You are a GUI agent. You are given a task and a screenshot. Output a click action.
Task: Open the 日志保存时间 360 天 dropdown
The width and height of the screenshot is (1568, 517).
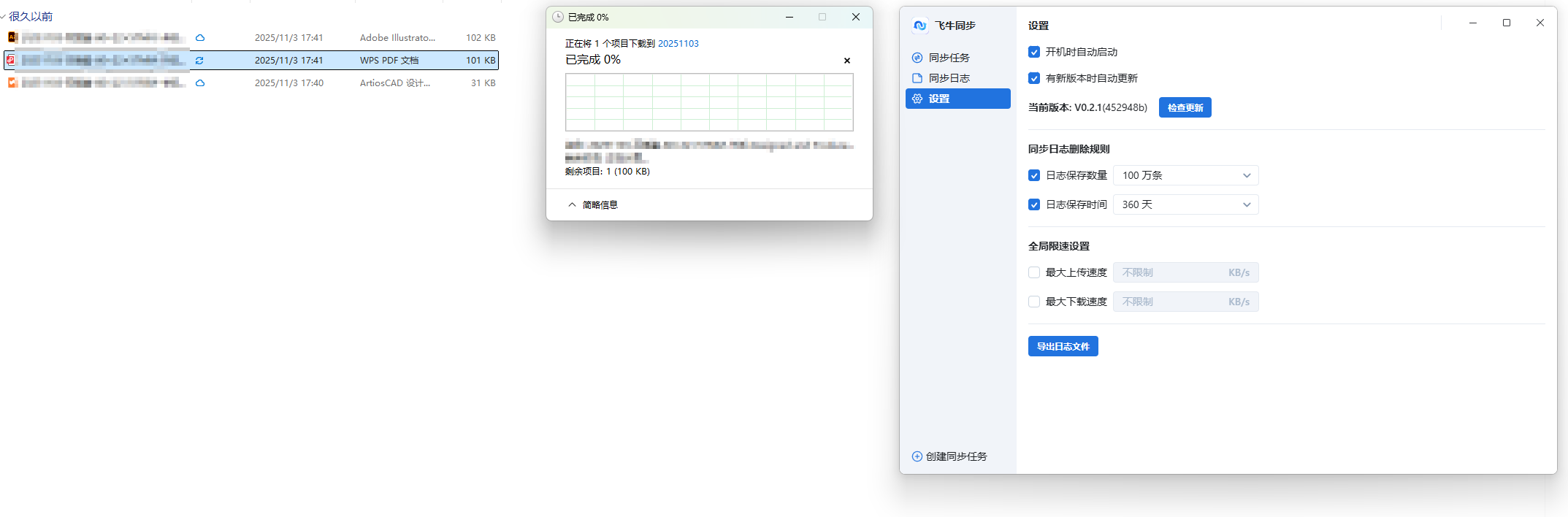pyautogui.click(x=1186, y=204)
